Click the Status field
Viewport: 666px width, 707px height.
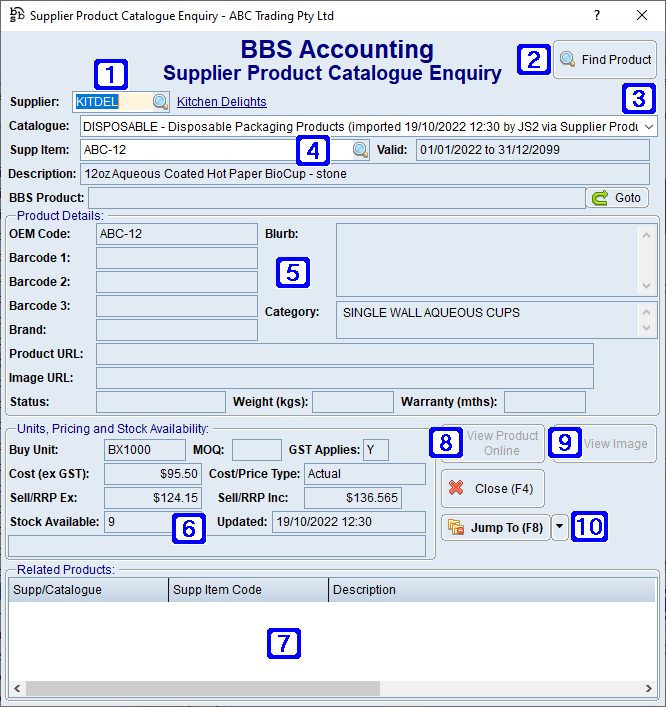[161, 402]
